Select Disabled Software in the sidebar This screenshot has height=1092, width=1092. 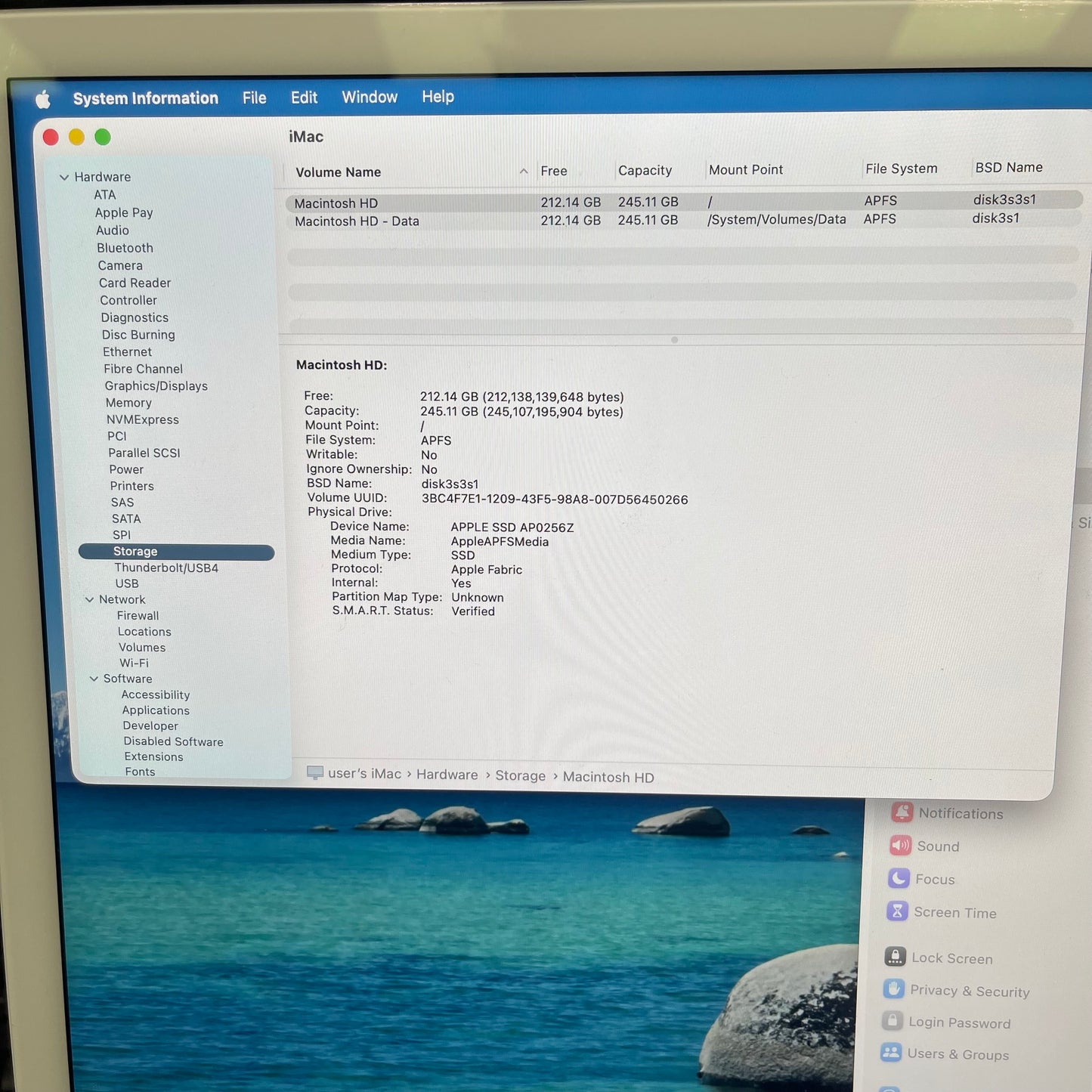point(173,741)
